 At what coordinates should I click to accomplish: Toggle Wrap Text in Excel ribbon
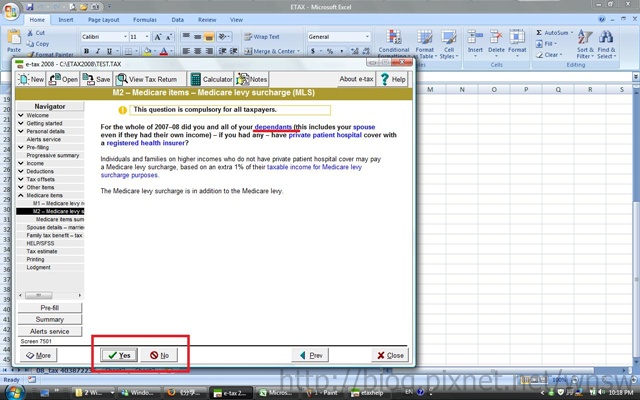pos(262,37)
